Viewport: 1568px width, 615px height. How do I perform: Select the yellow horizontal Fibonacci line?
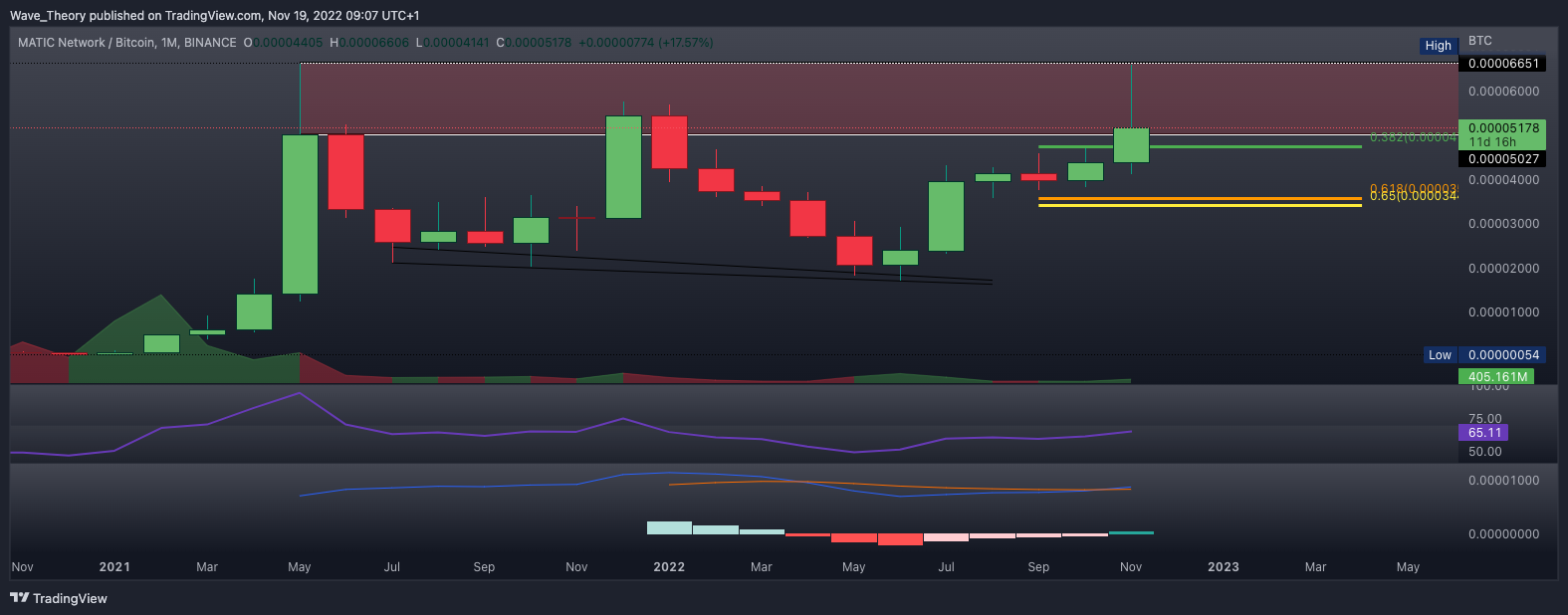[x=1200, y=205]
